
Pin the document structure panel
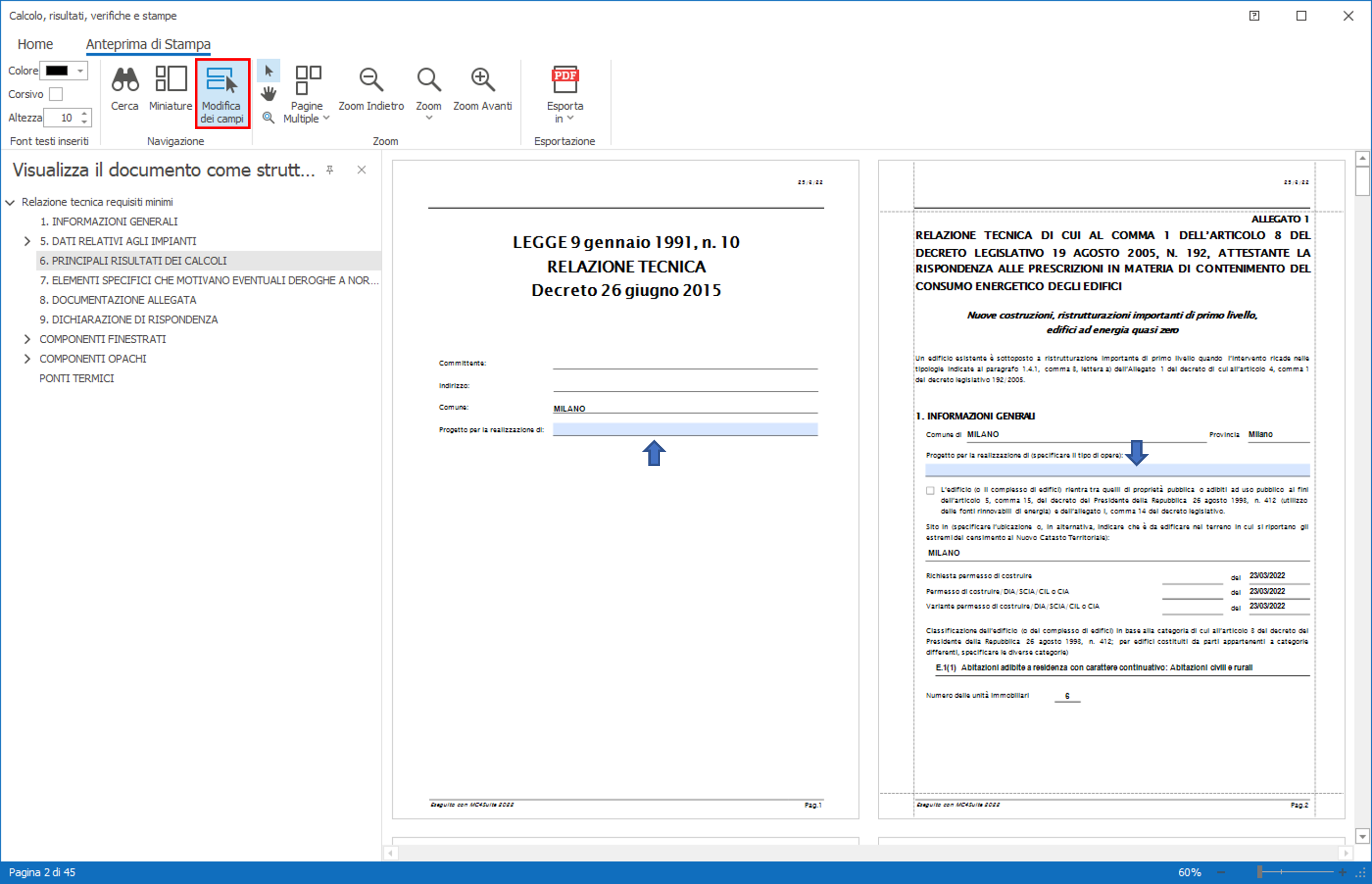point(330,170)
